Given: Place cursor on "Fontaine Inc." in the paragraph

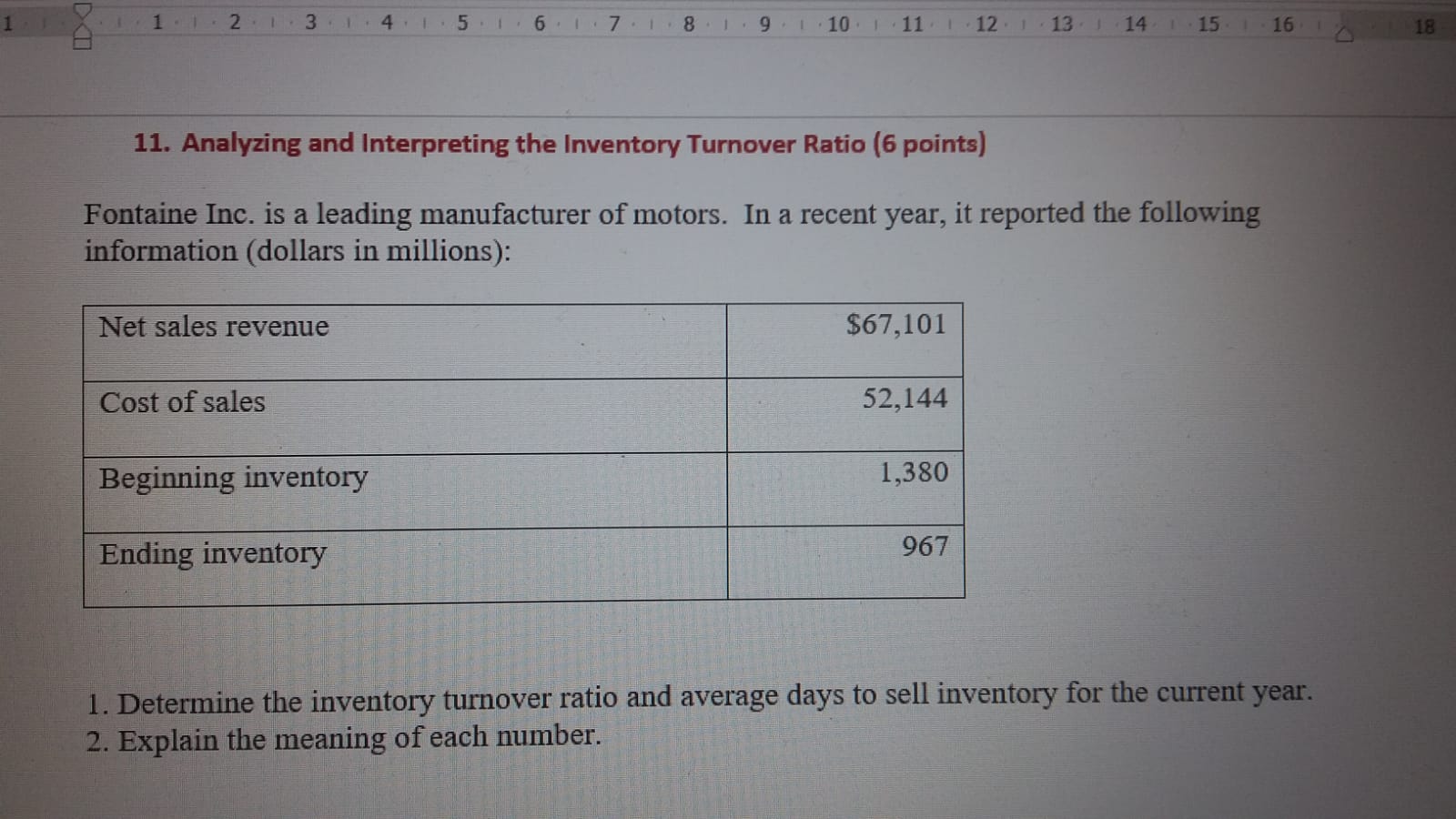Looking at the screenshot, I should tap(169, 214).
